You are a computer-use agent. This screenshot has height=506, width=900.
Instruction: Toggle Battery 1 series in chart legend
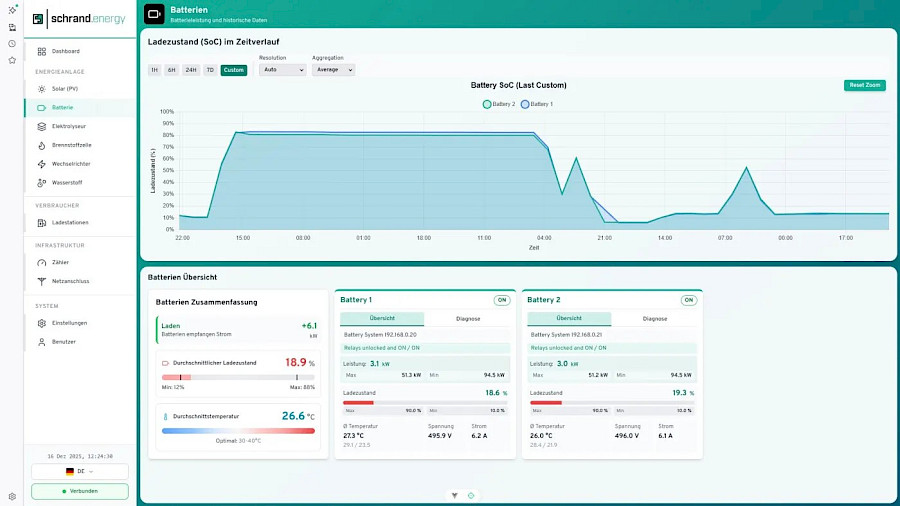[537, 104]
